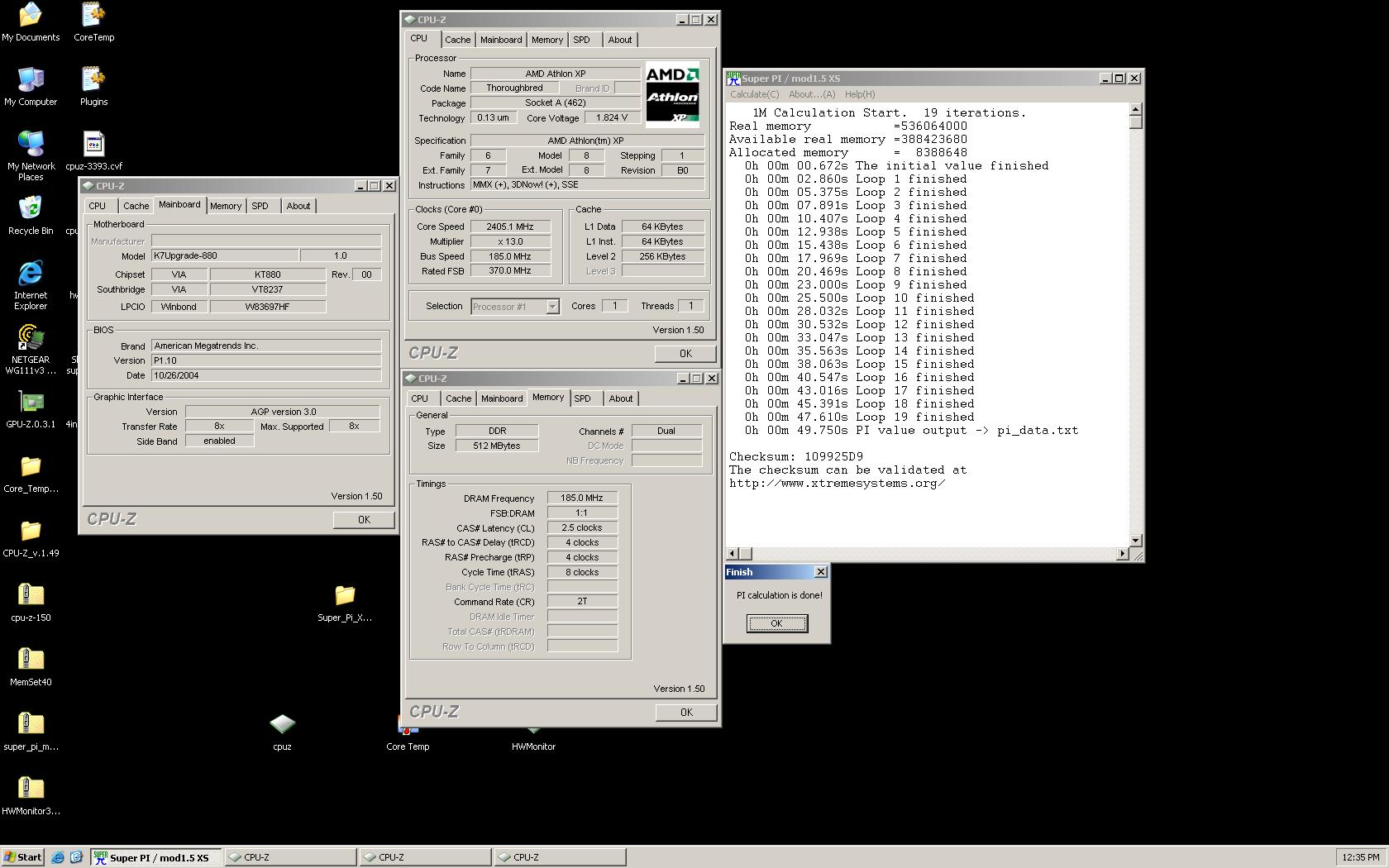The height and width of the screenshot is (868, 1389).
Task: Open the HWMonitor3 zip archive
Action: pyautogui.click(x=31, y=795)
